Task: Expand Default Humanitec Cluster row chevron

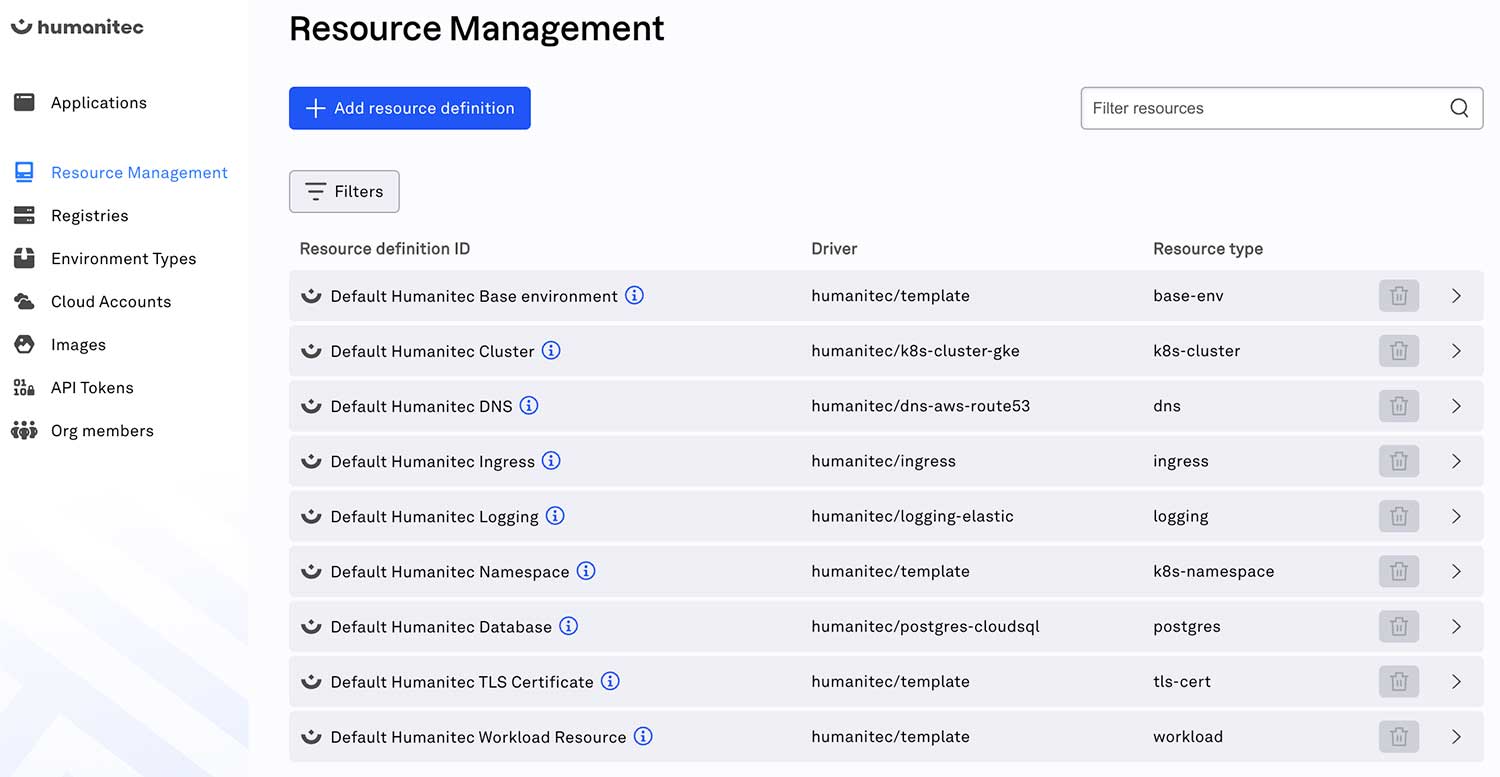Action: (1456, 351)
